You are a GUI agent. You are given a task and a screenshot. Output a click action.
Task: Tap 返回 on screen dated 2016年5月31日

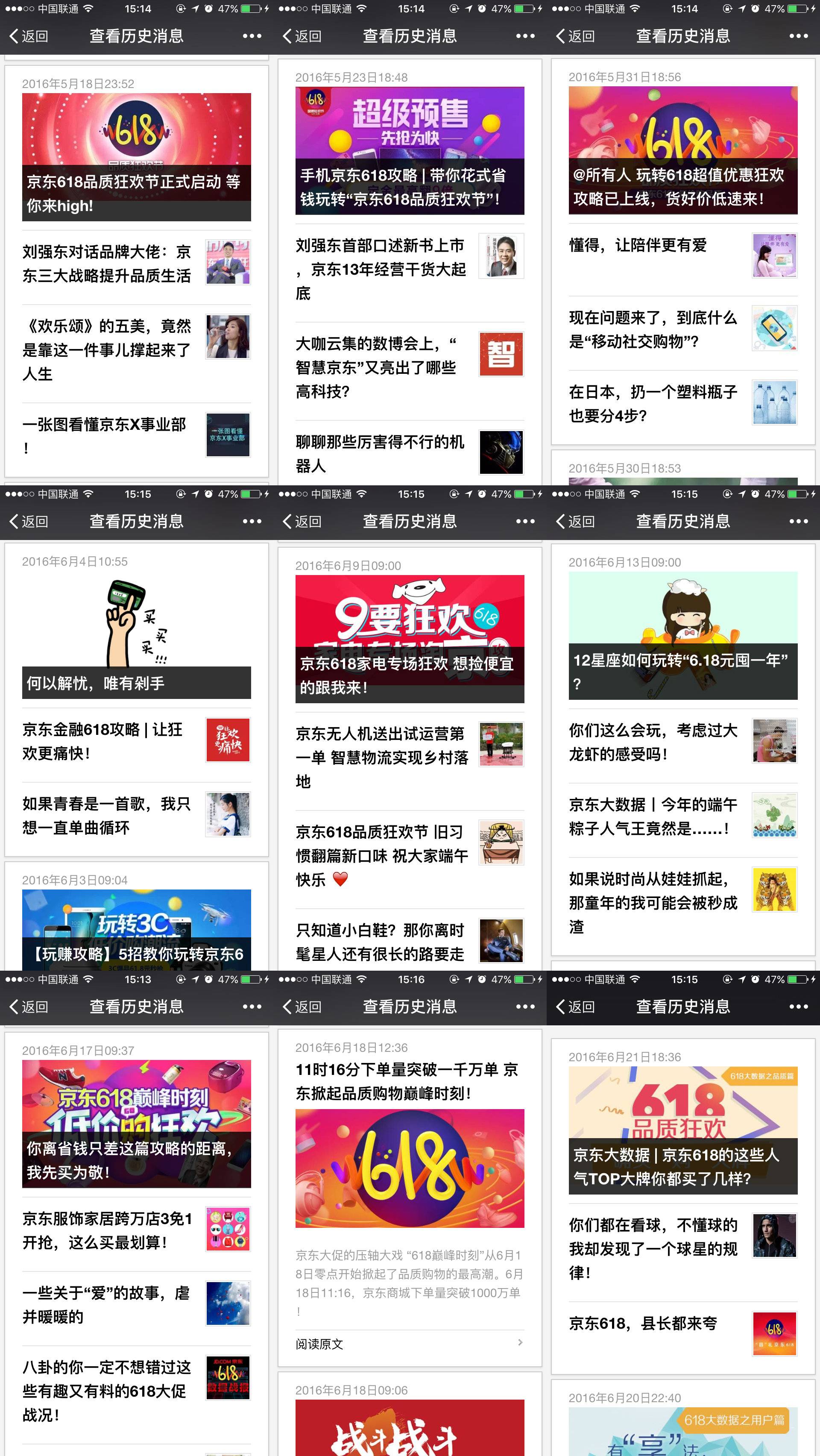coord(576,36)
